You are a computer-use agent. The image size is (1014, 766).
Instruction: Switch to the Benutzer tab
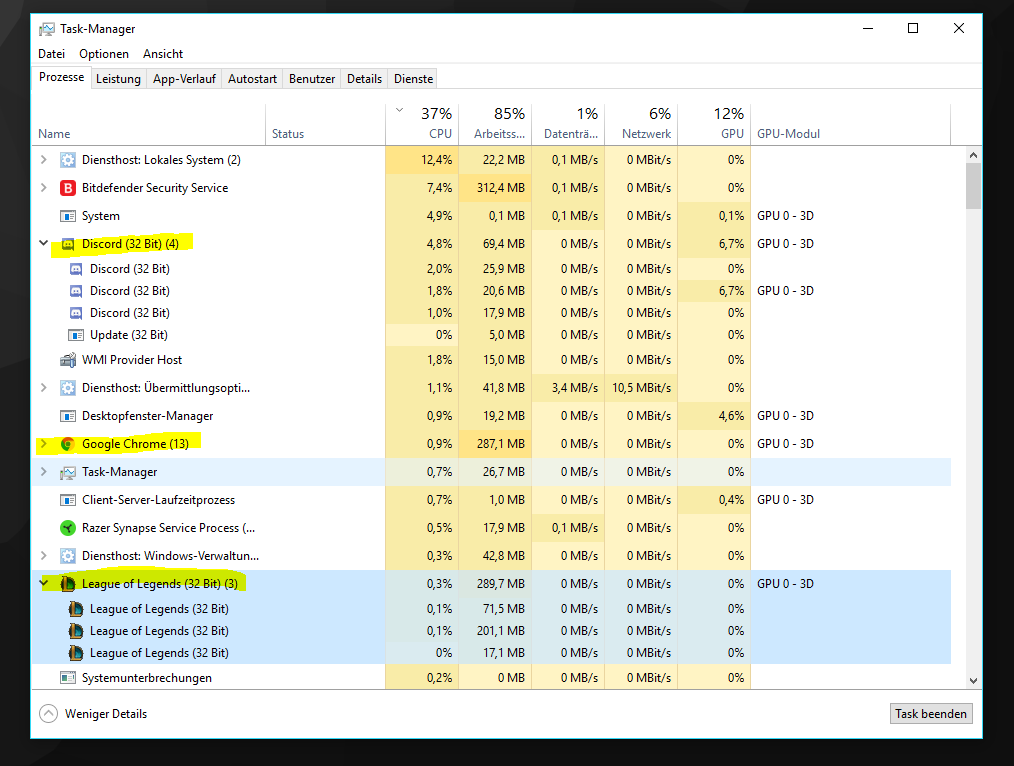coord(312,79)
